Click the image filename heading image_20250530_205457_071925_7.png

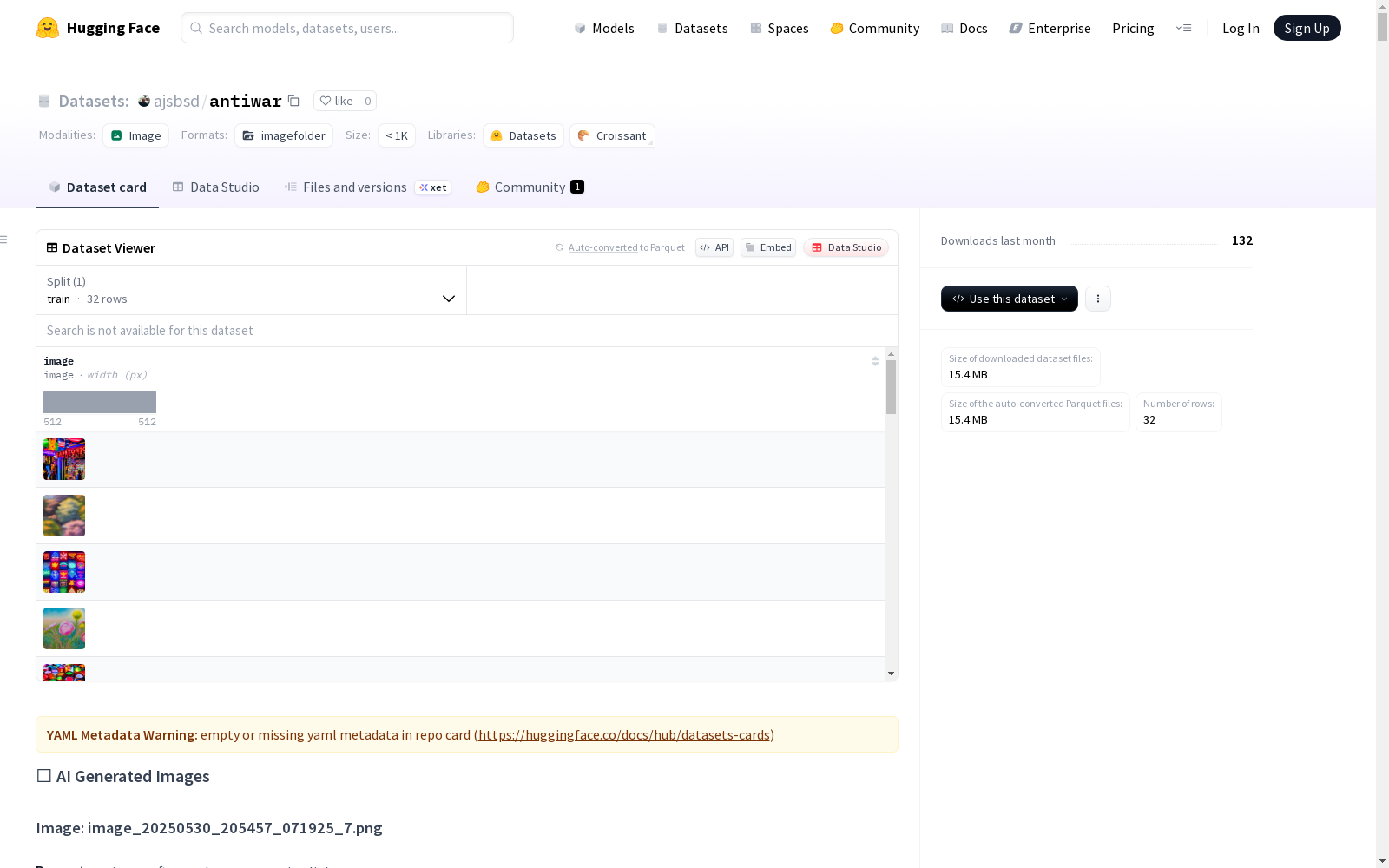coord(209,828)
